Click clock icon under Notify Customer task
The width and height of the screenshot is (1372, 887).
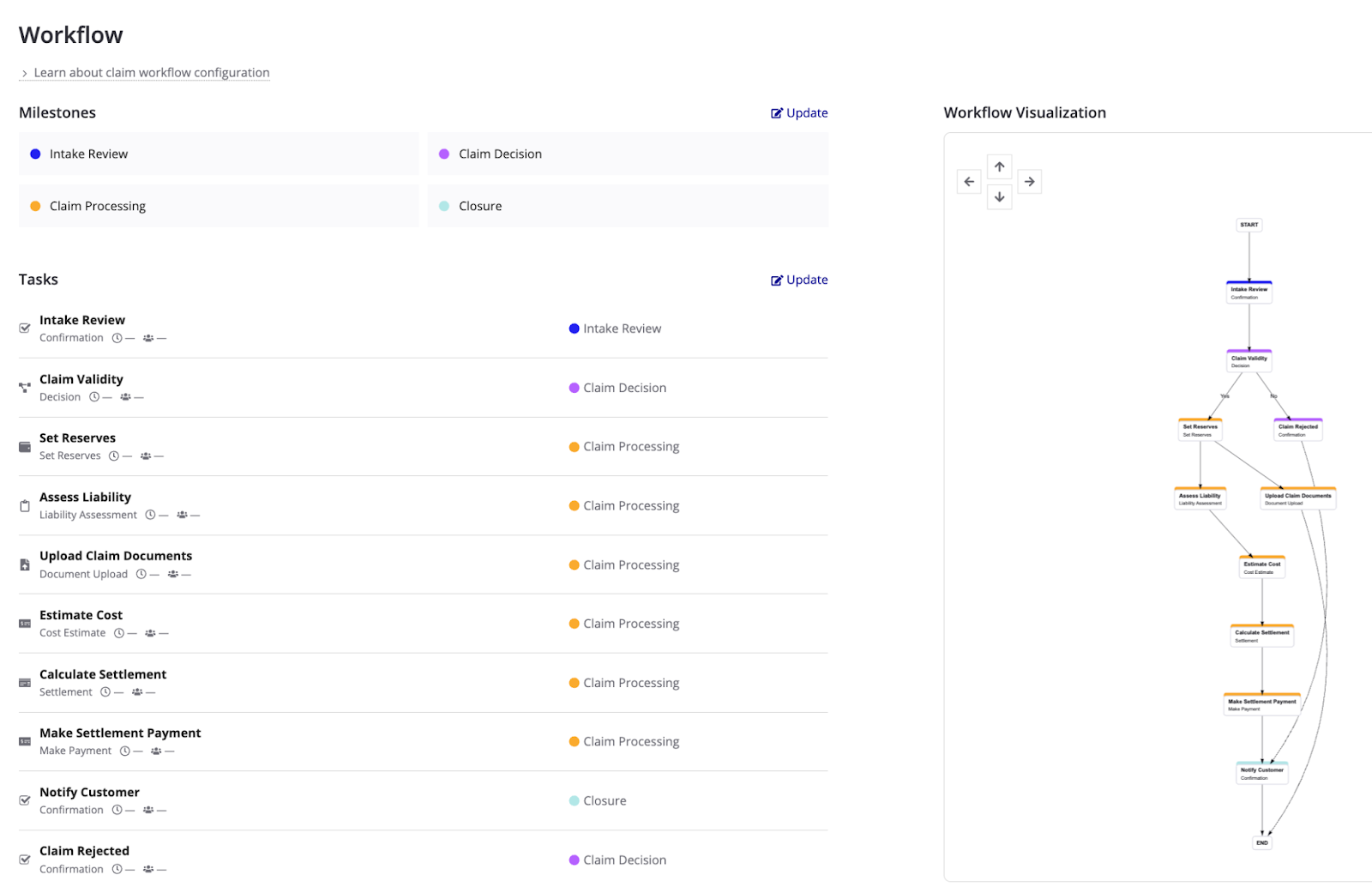point(117,810)
